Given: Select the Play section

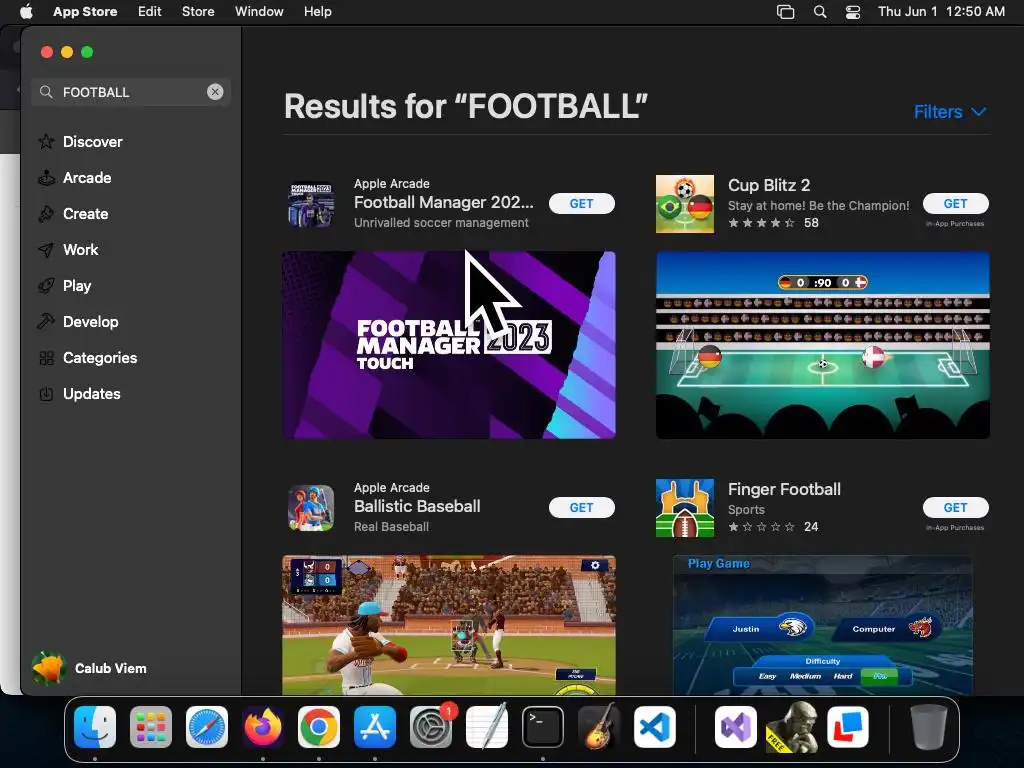Looking at the screenshot, I should (77, 285).
